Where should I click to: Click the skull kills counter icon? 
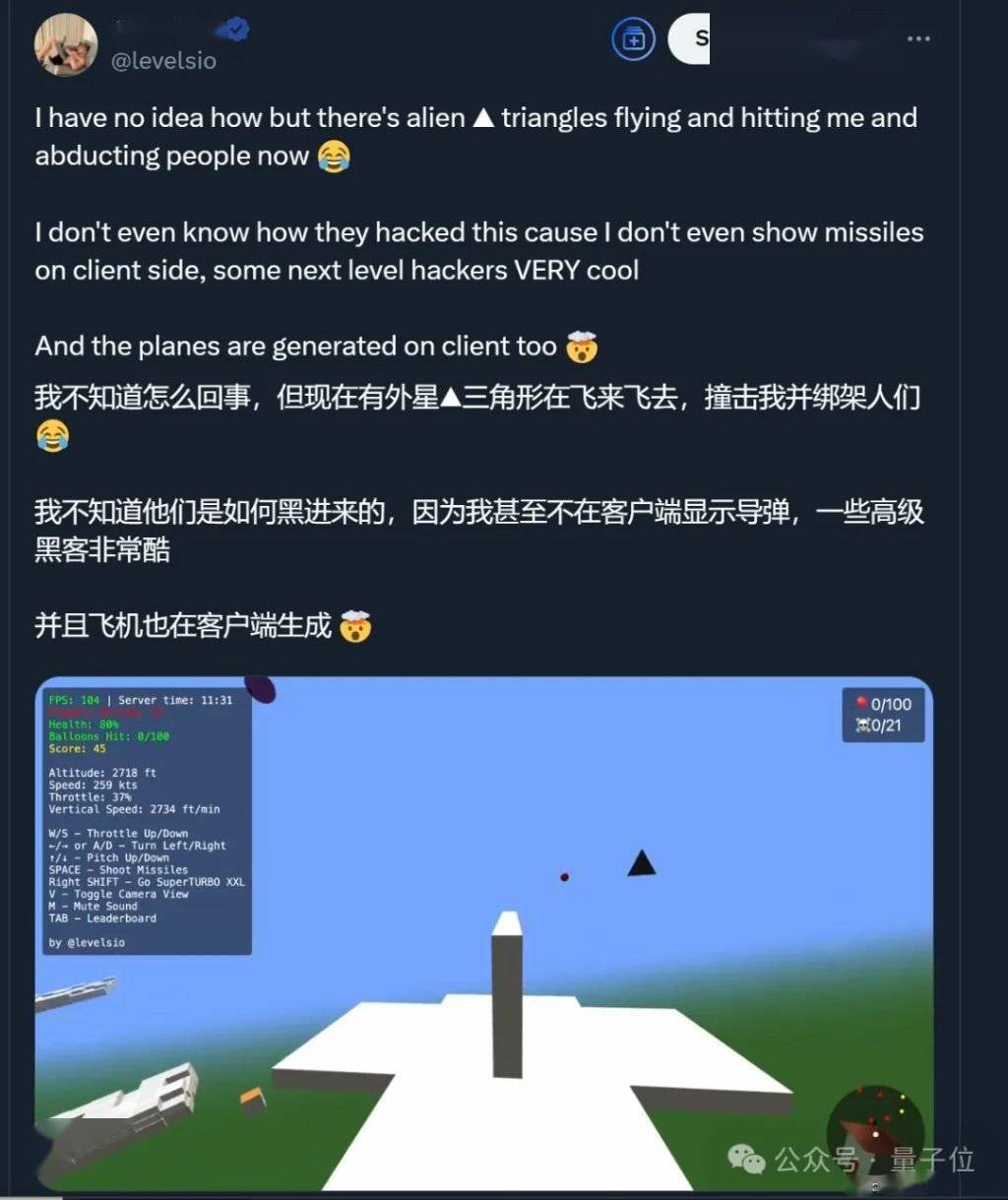[x=862, y=726]
